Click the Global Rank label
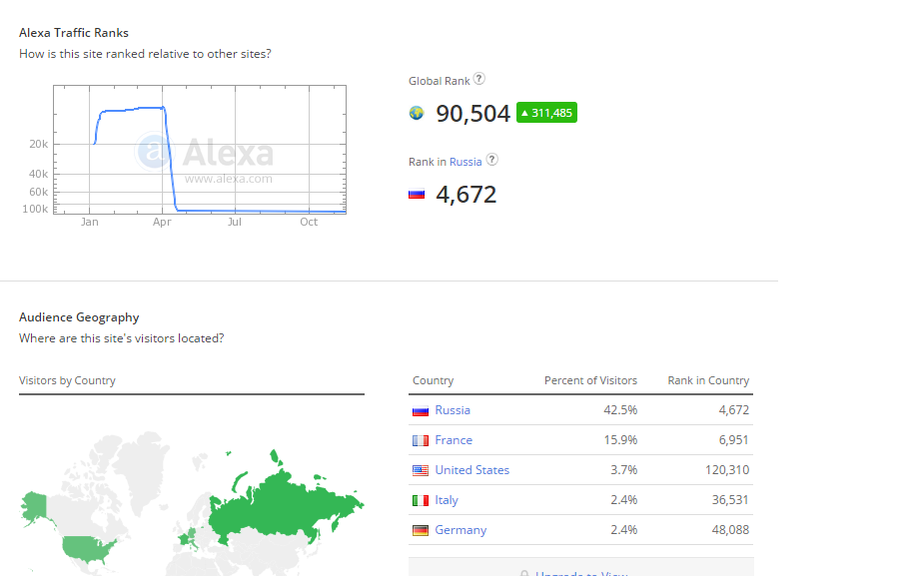 pos(439,81)
